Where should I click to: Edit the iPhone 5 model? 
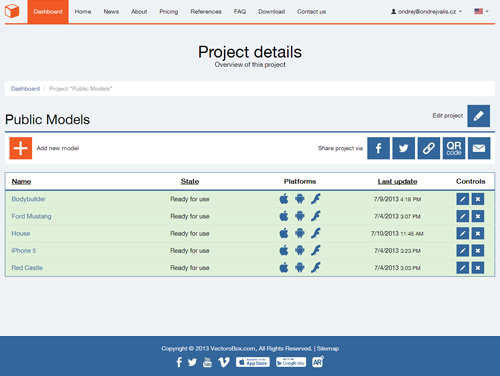[x=463, y=251]
